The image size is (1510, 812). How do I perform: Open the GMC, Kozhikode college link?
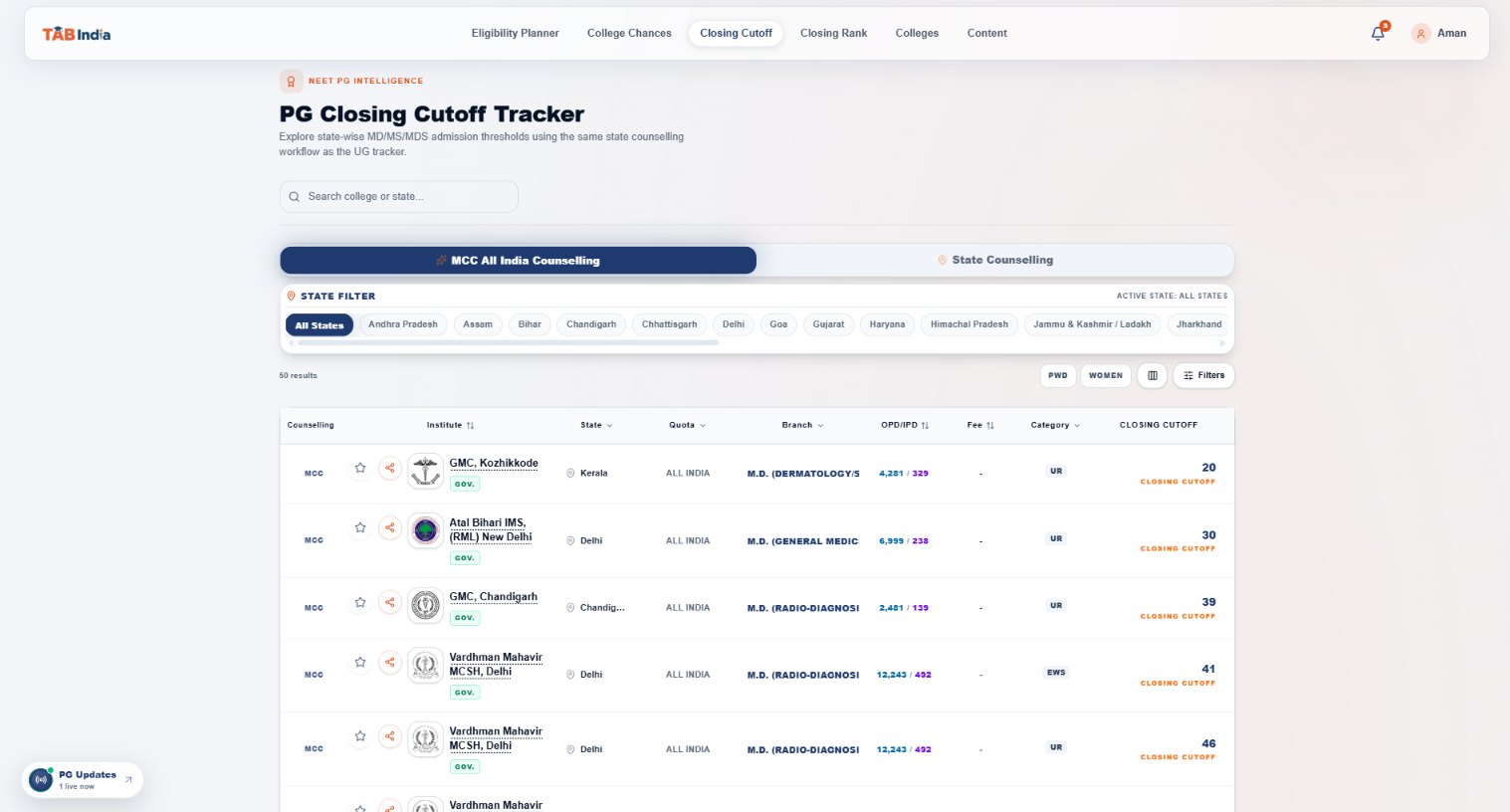coord(494,463)
